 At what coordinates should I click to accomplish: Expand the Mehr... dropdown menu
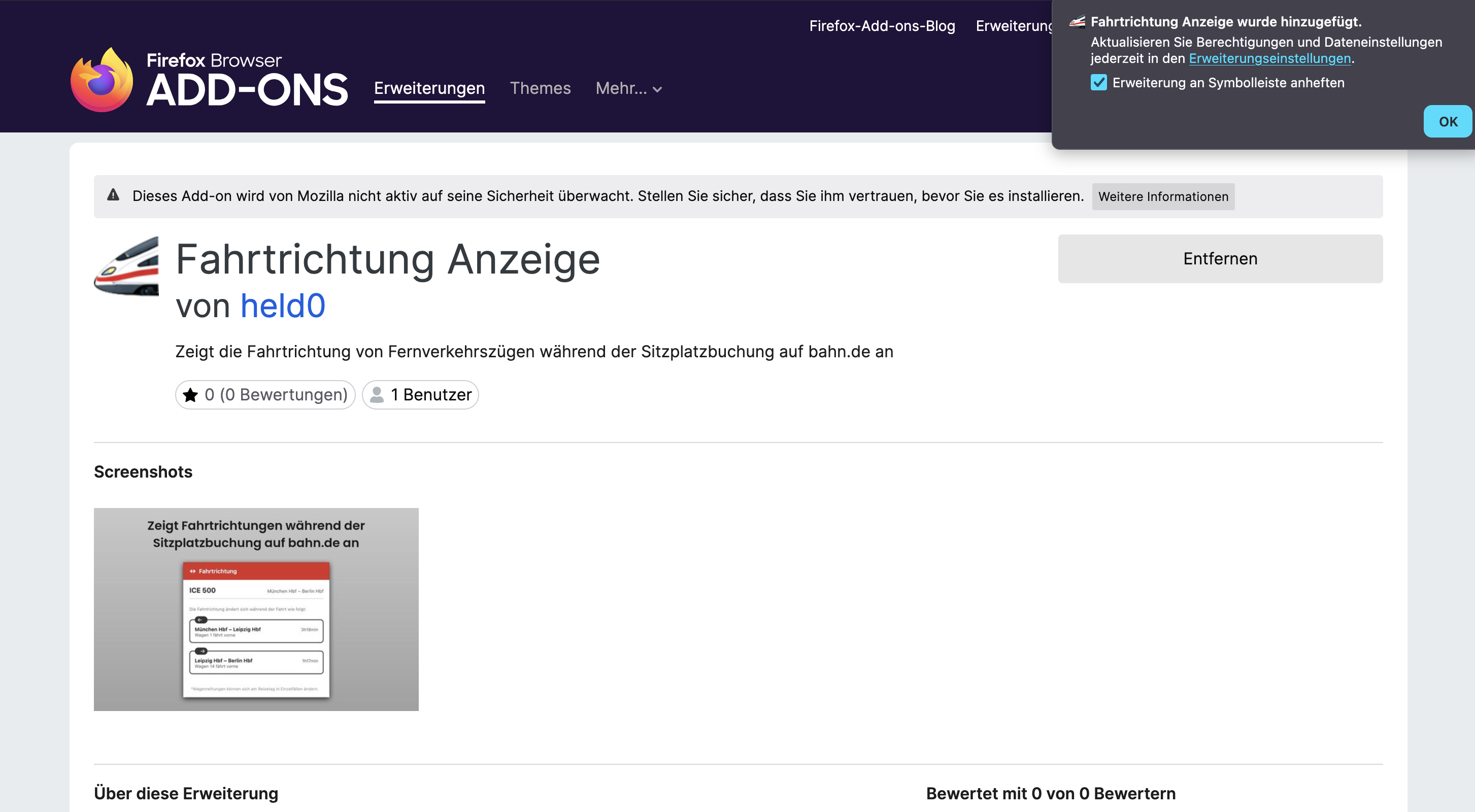[x=629, y=88]
